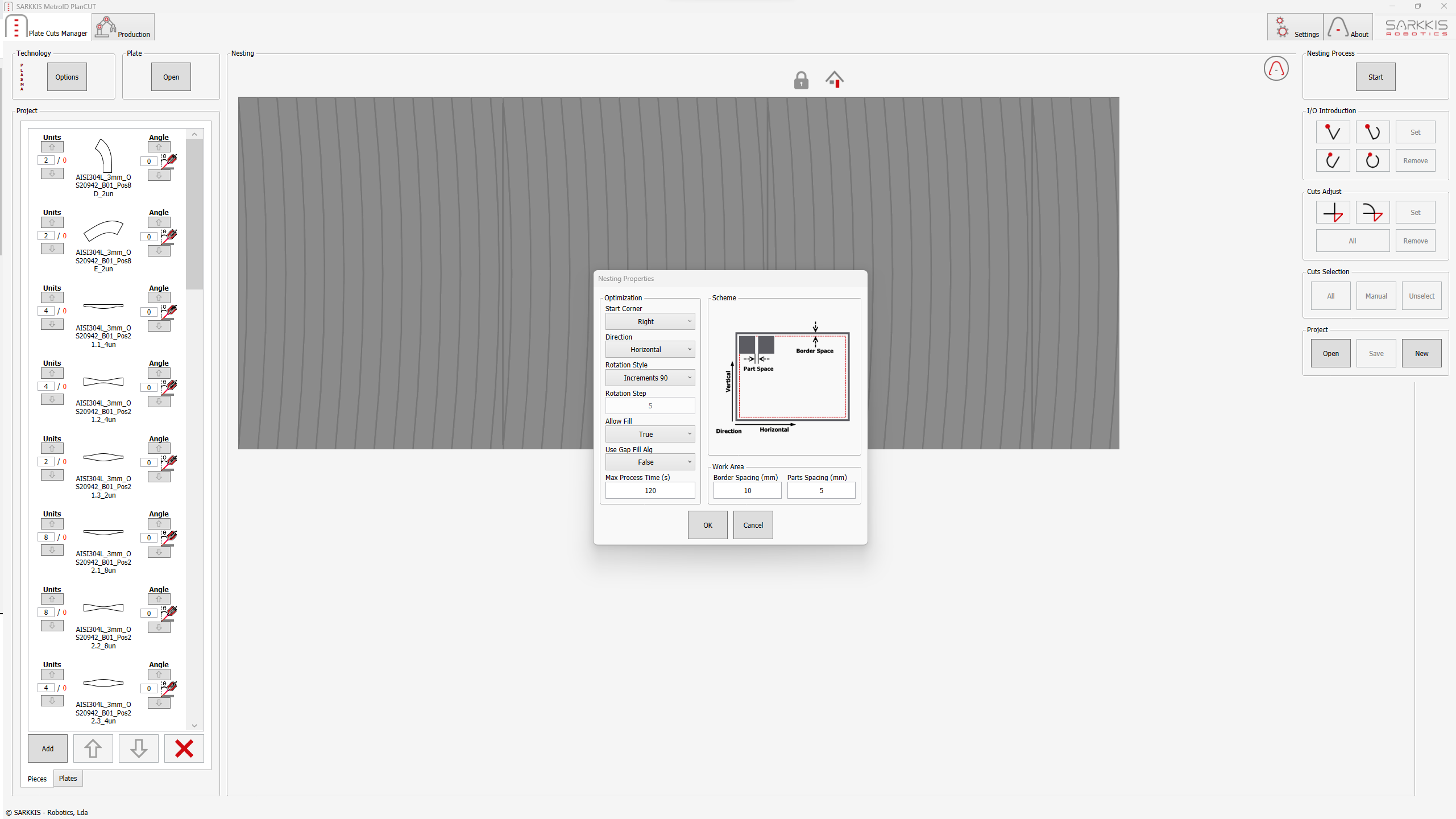
Task: Click Add piece button
Action: tap(48, 748)
